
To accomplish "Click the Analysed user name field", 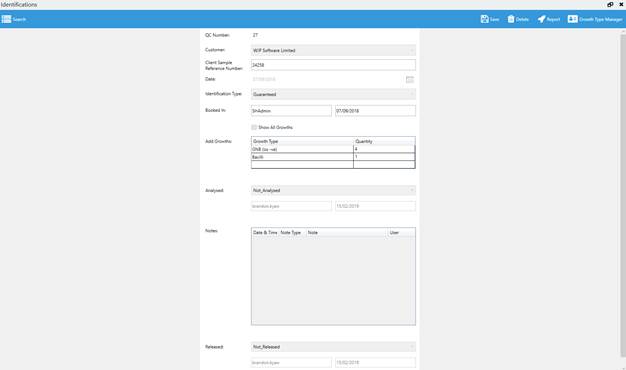I will [x=291, y=206].
